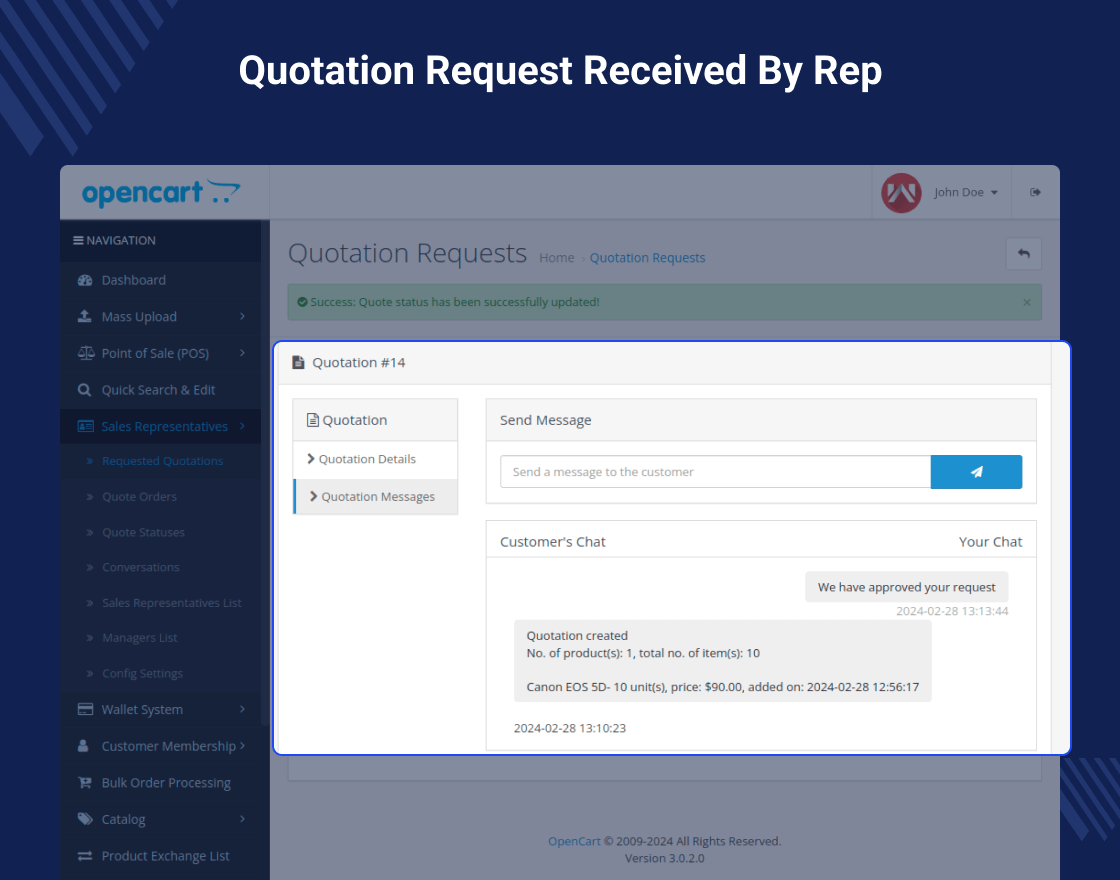Click the Sales Representatives card icon
1120x880 pixels.
tap(86, 426)
